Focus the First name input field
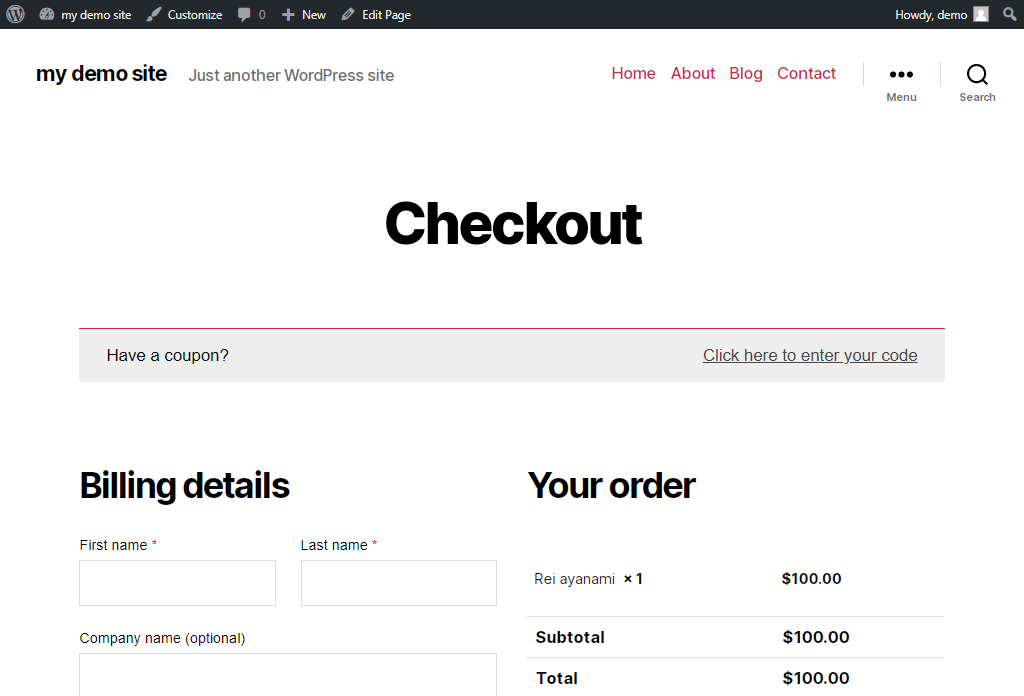 coord(177,582)
